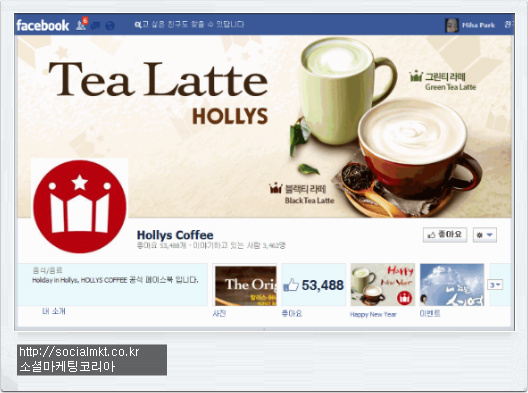The height and width of the screenshot is (393, 528).
Task: Open friend requests icon with red badge
Action: pos(81,24)
